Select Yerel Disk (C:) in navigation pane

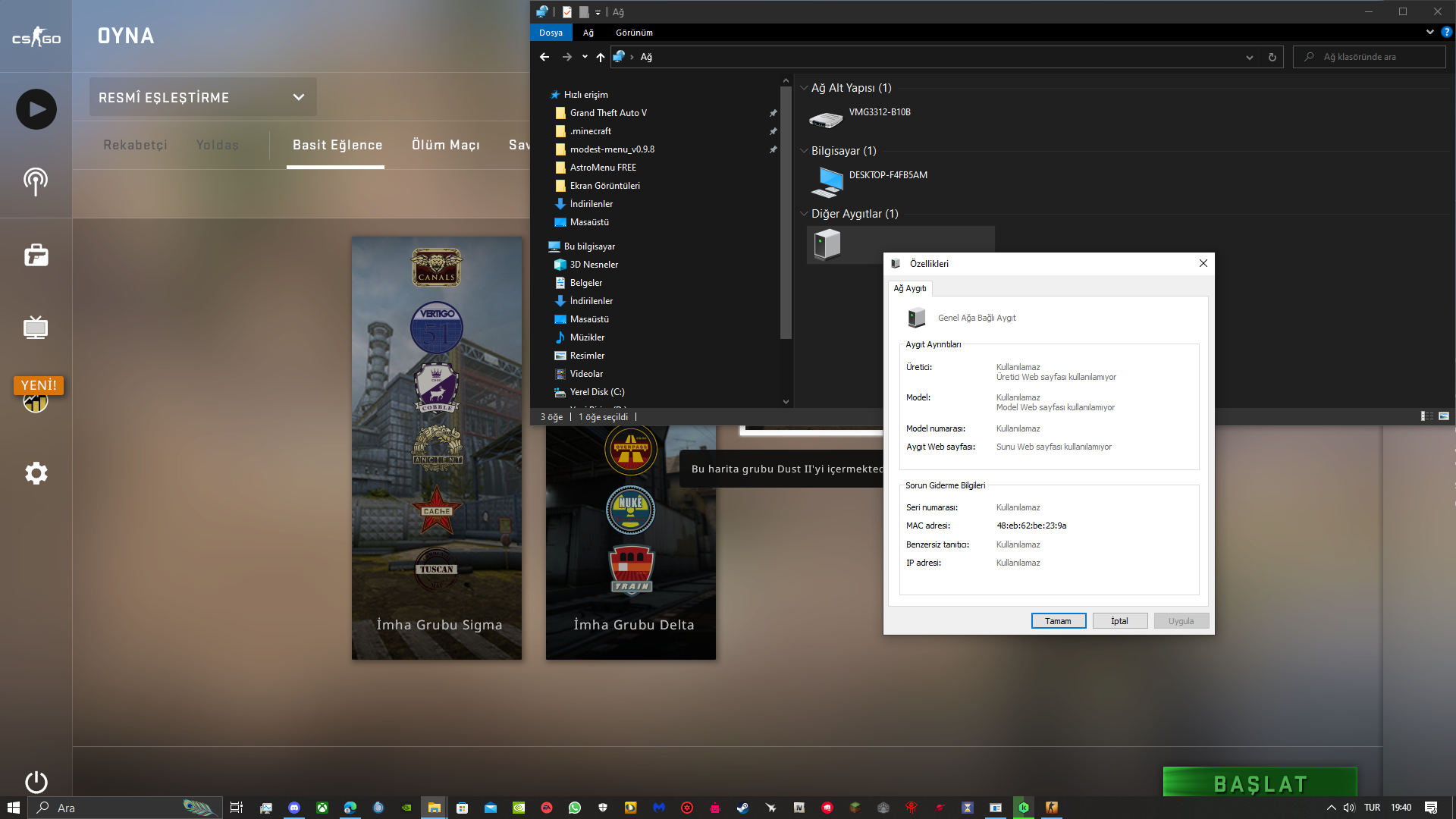click(597, 392)
